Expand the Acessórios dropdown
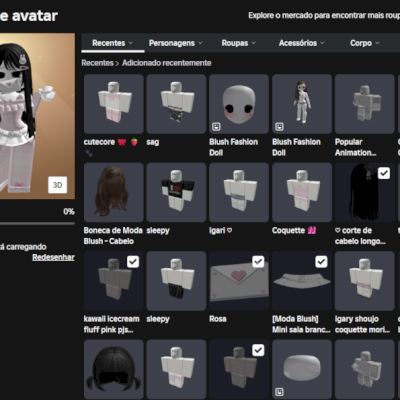This screenshot has height=400, width=400. click(301, 43)
